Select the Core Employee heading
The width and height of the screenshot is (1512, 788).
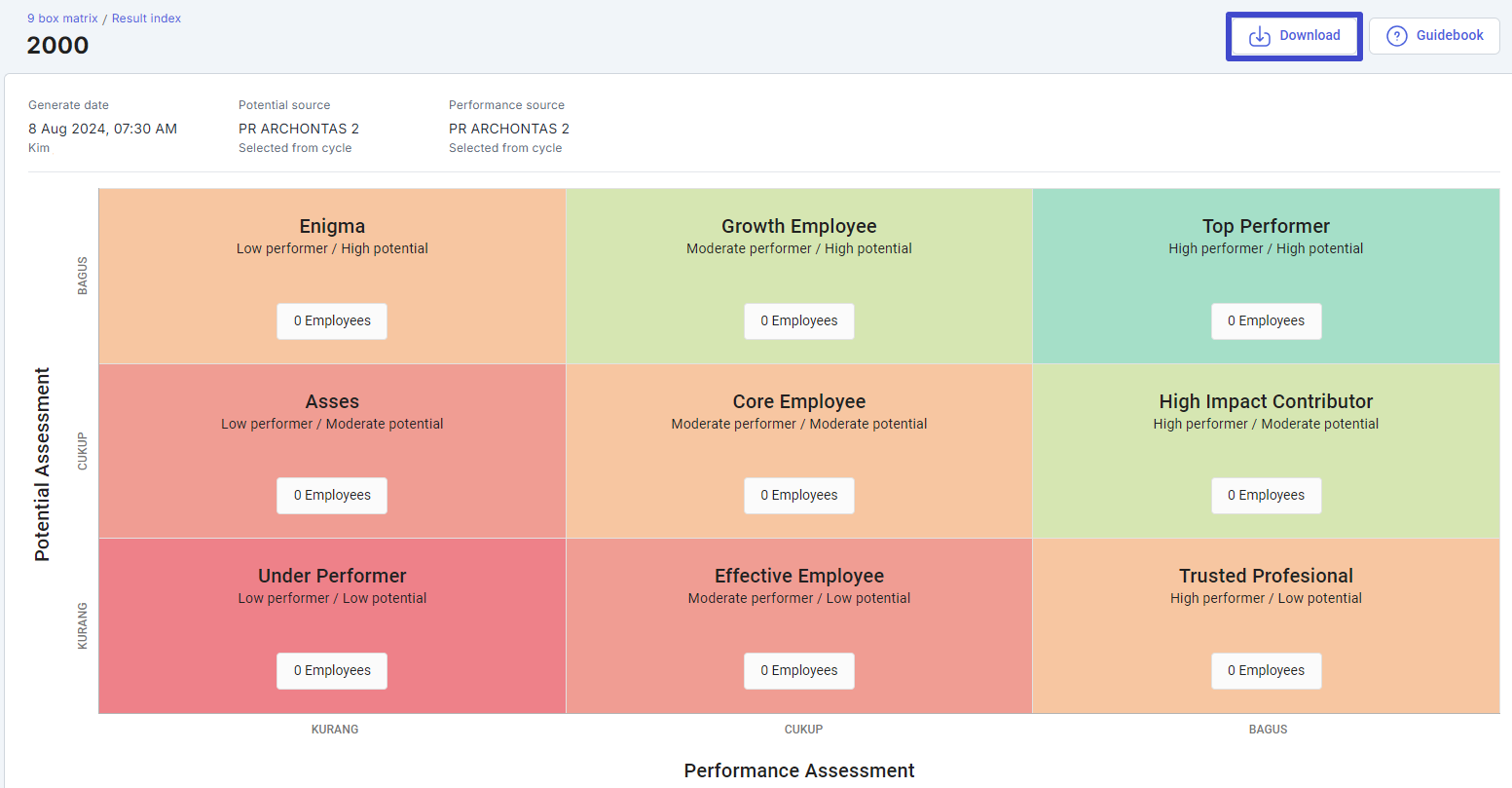799,401
